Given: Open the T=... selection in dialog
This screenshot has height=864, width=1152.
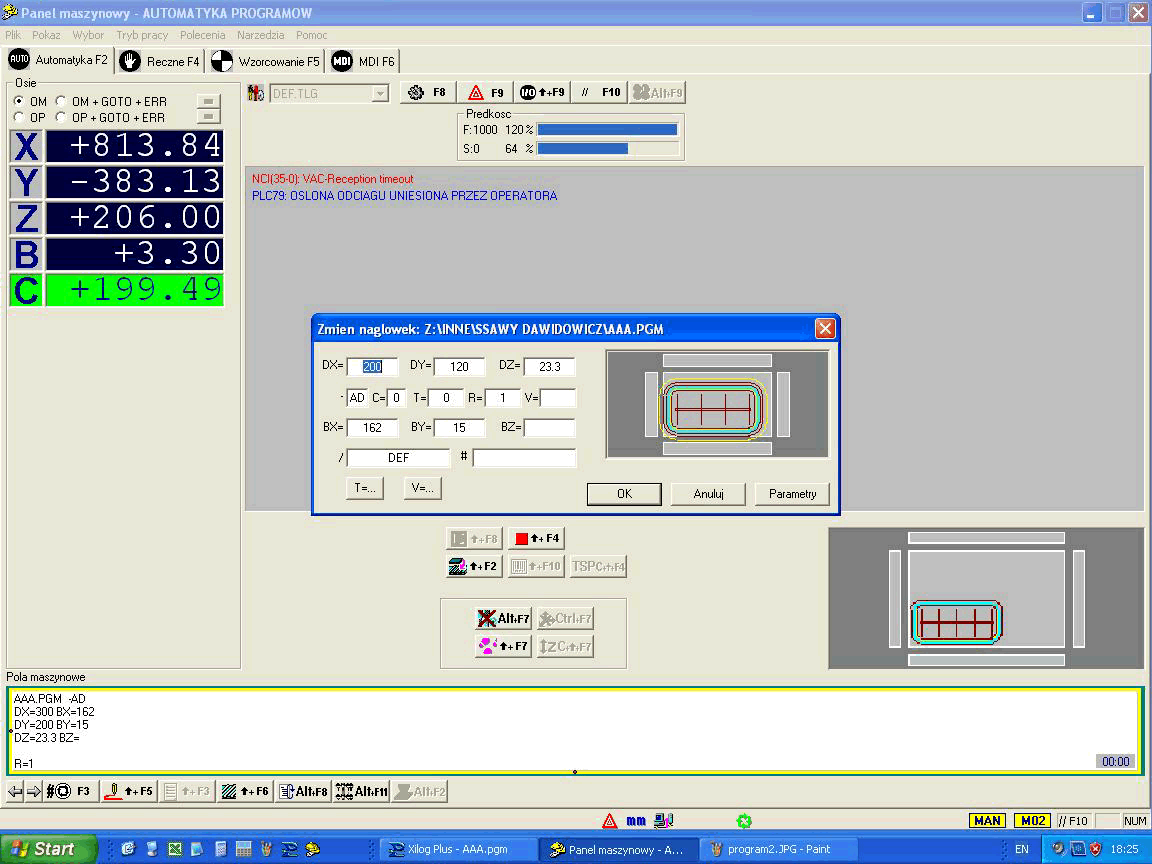Looking at the screenshot, I should tap(364, 489).
